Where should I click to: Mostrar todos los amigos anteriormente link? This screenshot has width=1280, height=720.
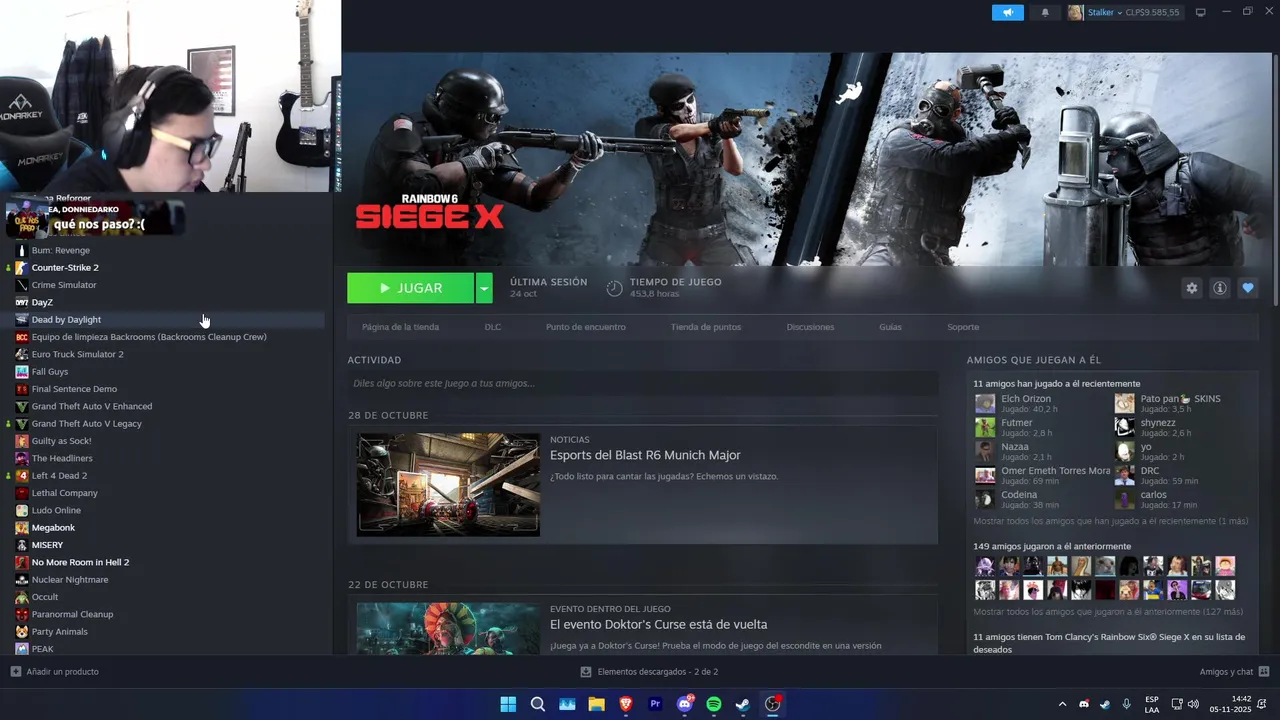pos(1108,611)
